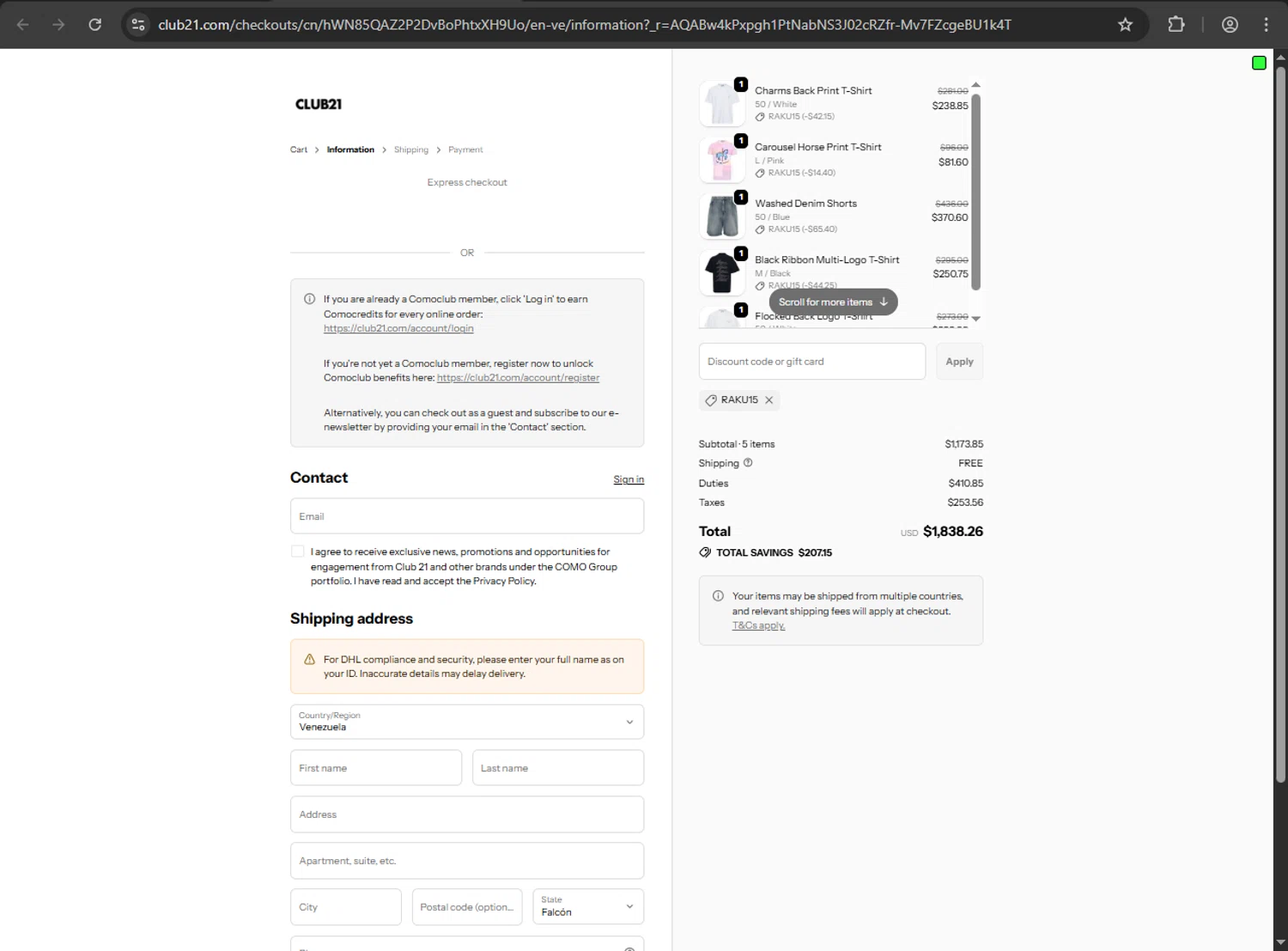Image resolution: width=1288 pixels, height=951 pixels.
Task: Click the browser forward arrow
Action: [58, 25]
